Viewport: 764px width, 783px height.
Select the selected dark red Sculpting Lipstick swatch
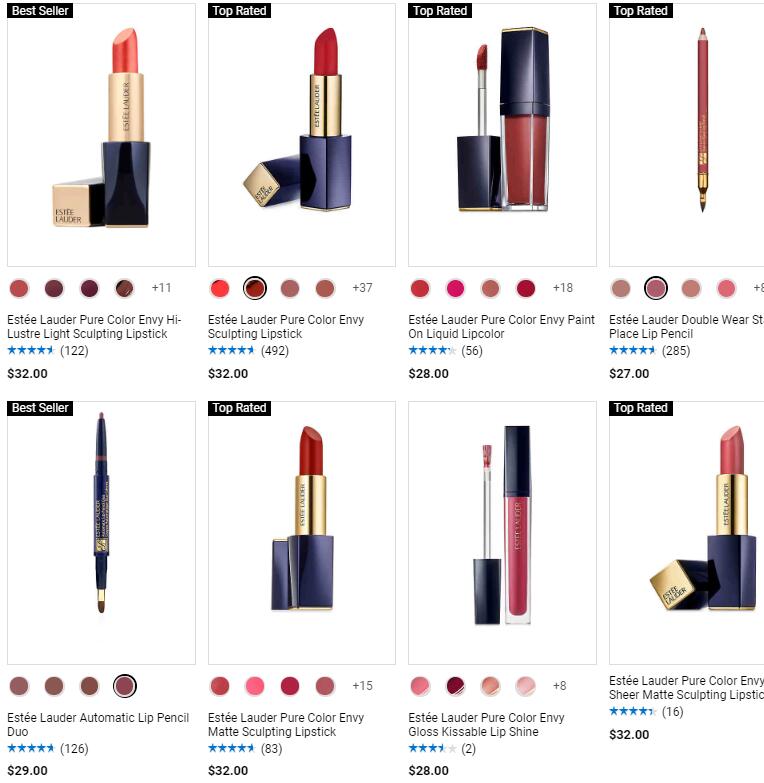tap(255, 288)
